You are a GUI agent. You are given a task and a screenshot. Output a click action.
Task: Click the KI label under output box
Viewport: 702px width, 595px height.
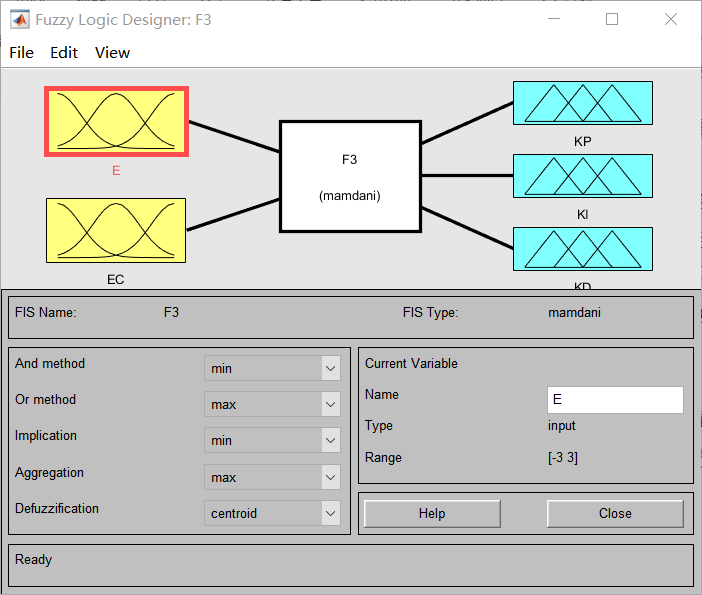point(582,214)
